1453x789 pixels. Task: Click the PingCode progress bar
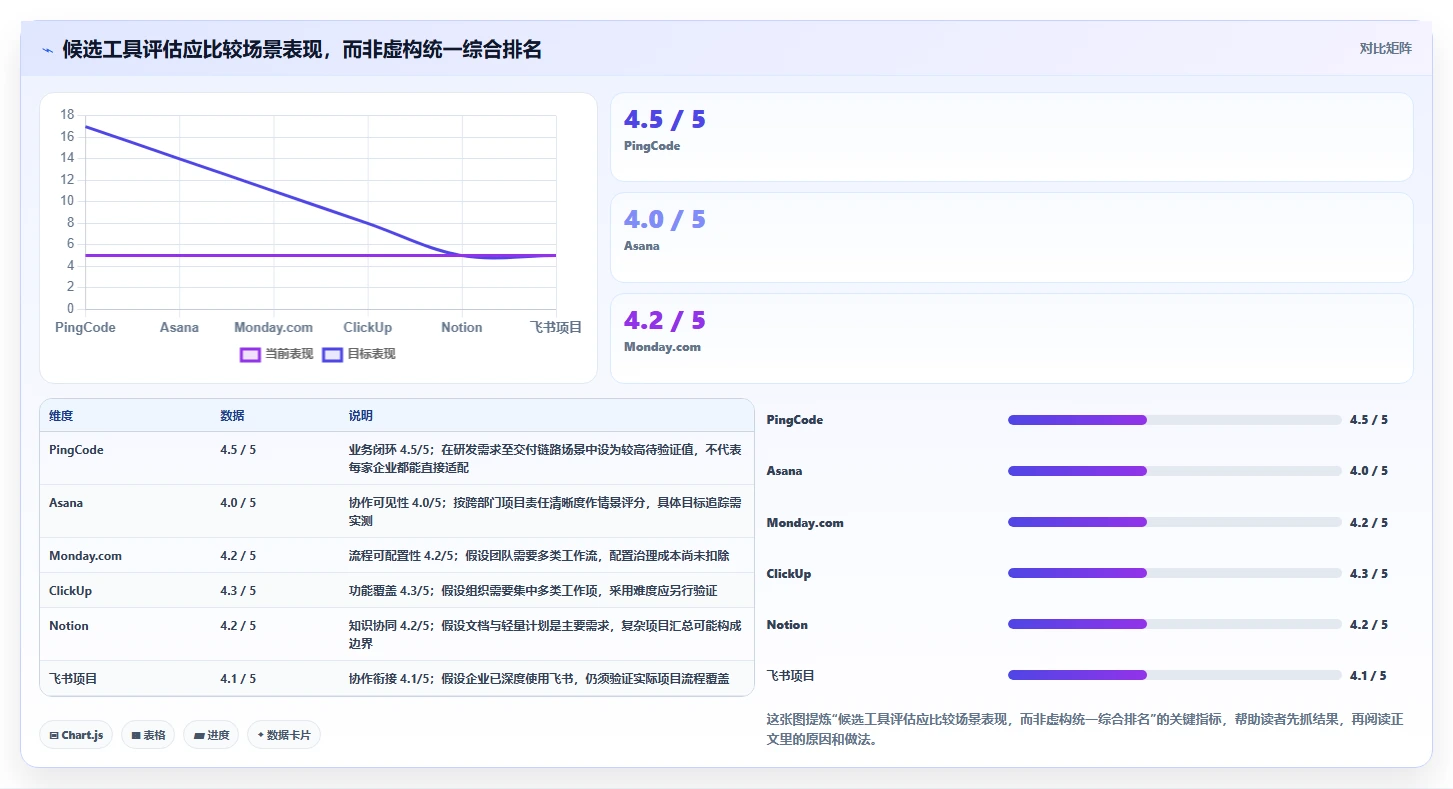pos(1174,420)
